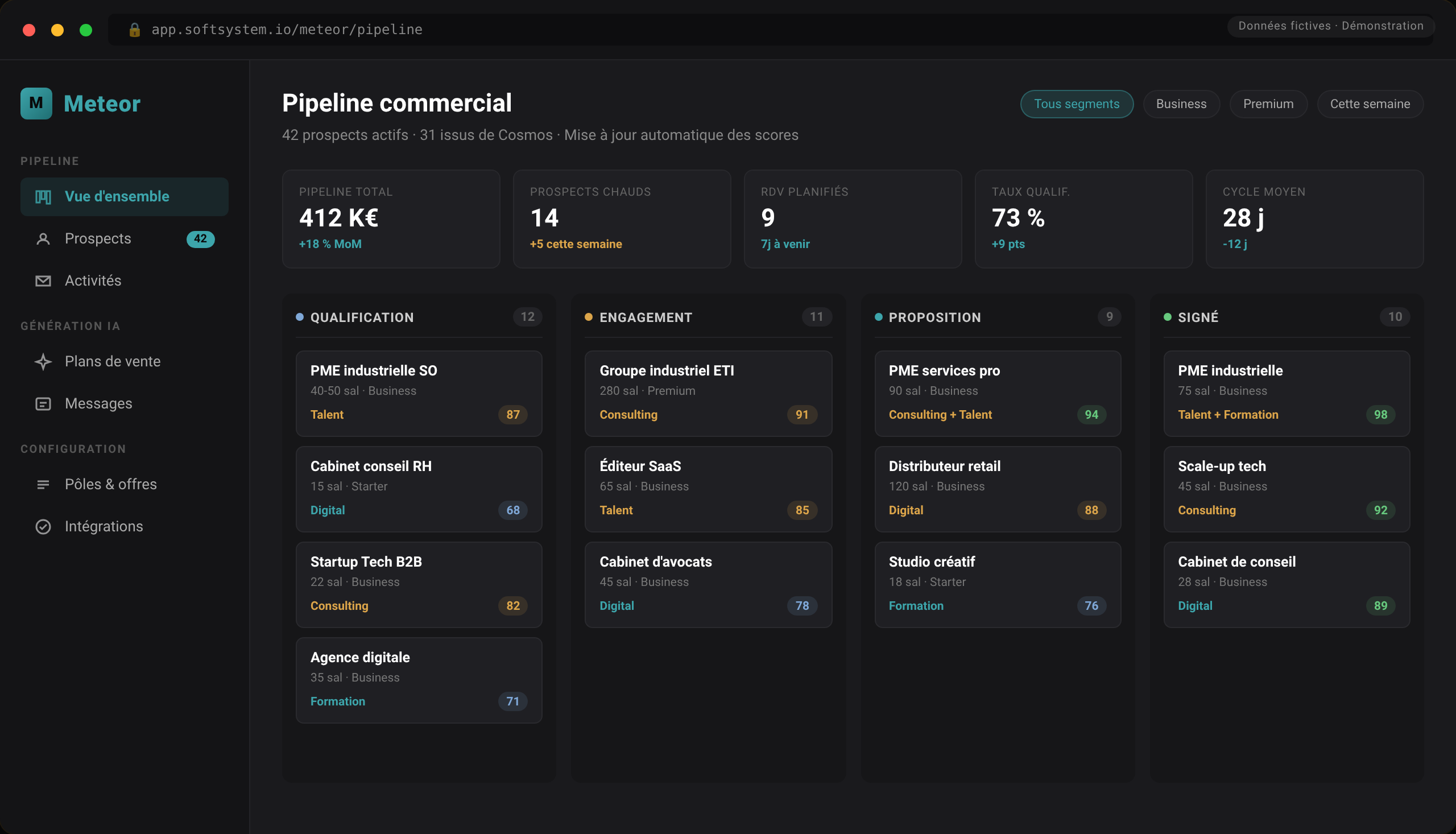
Task: Click score 91 on Groupe industriel ETI
Action: [x=802, y=415]
